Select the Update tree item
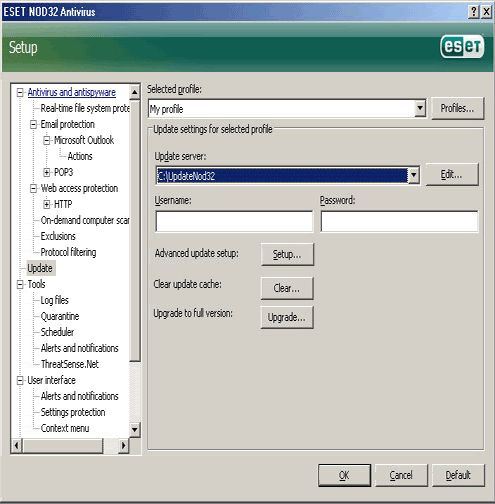The image size is (495, 504). point(40,268)
